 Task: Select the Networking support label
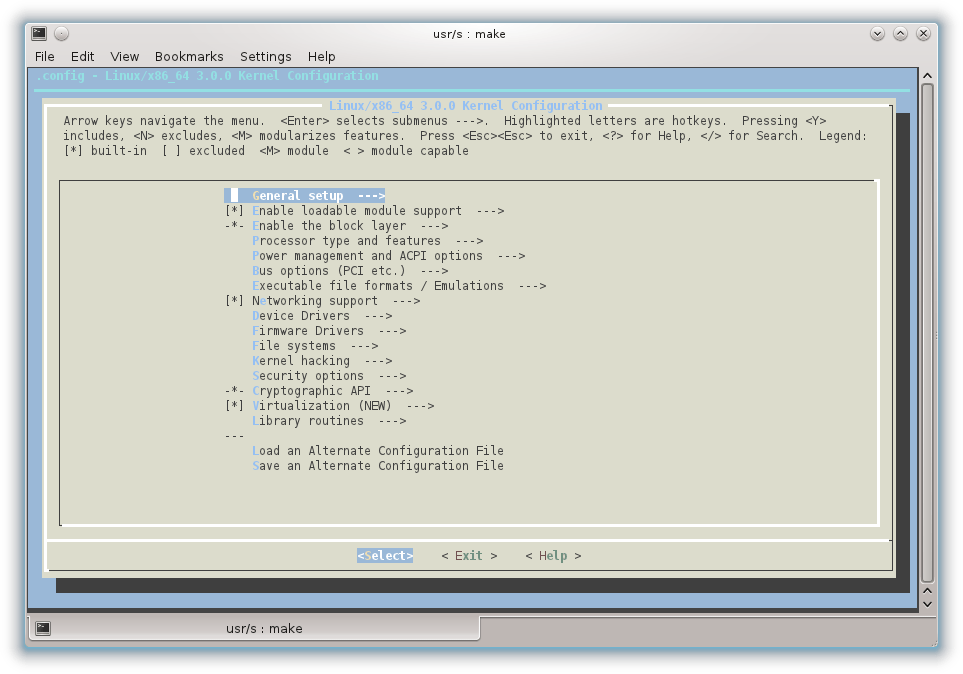(314, 300)
